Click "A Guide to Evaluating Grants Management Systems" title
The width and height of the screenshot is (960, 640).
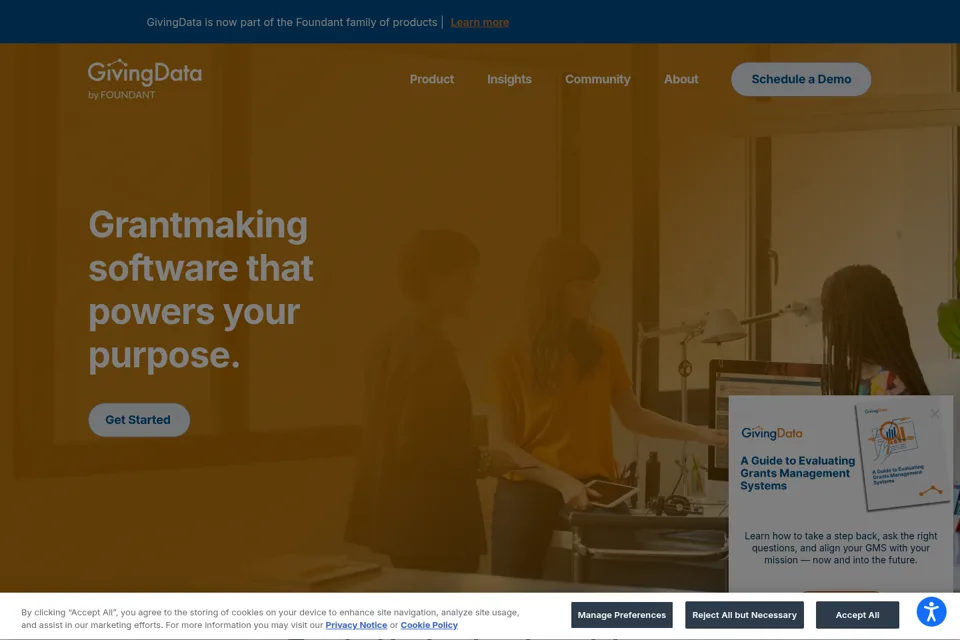click(x=797, y=473)
